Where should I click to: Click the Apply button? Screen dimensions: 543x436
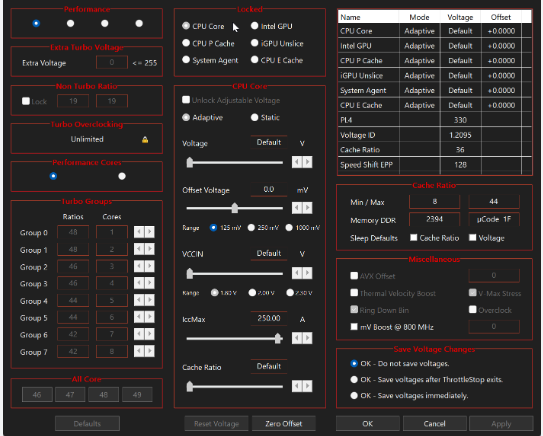(501, 424)
